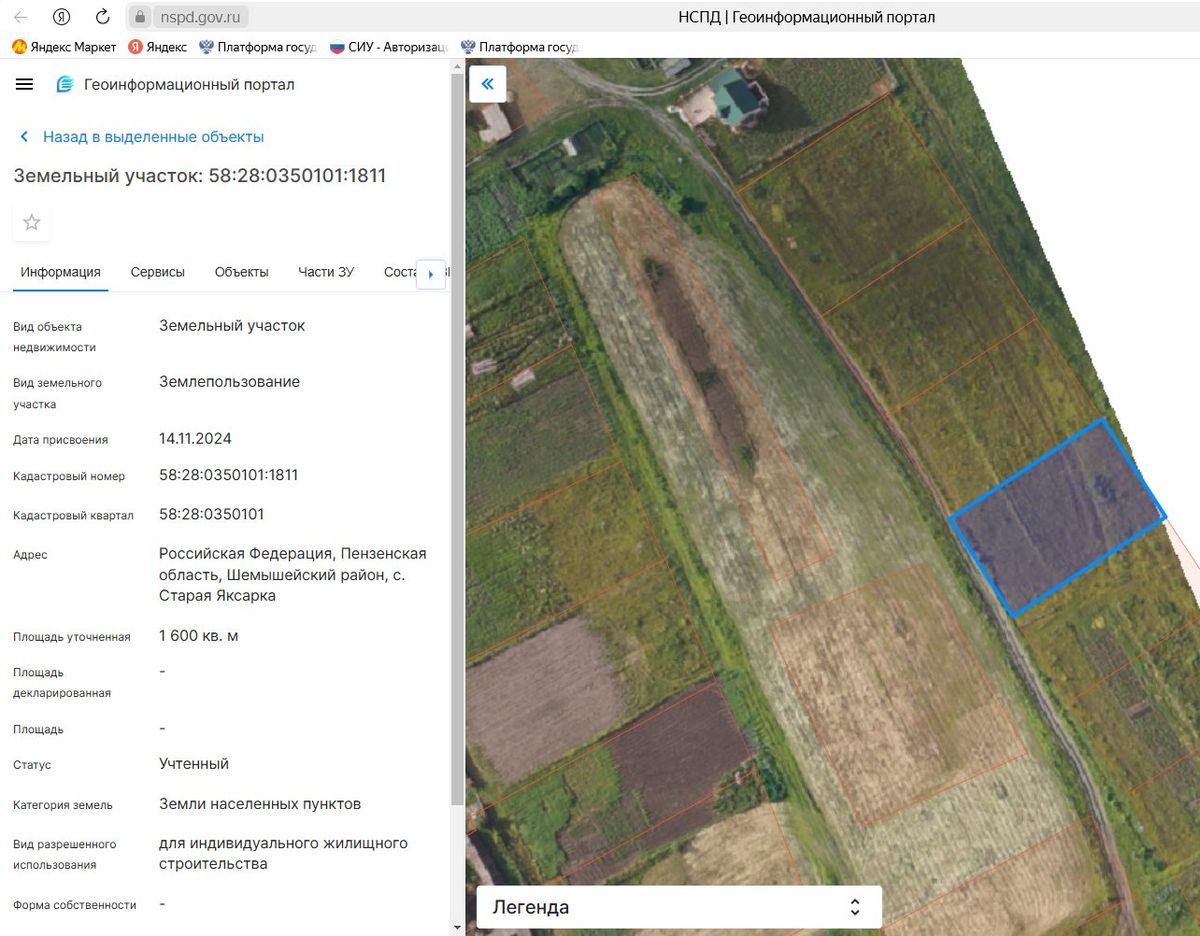
Task: Click the Землепользование value
Action: (230, 382)
